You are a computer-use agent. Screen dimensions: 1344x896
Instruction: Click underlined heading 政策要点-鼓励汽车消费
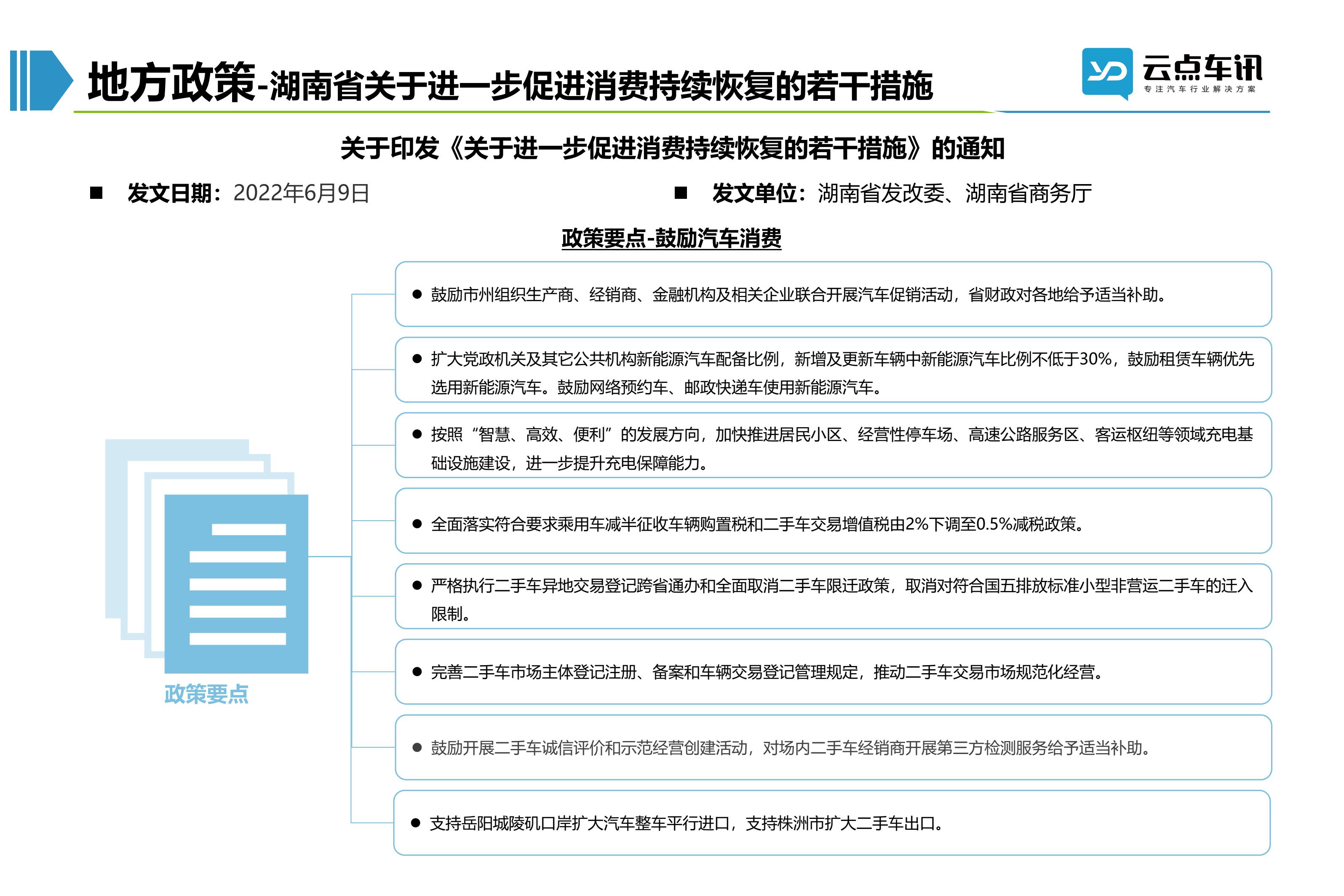[x=671, y=238]
